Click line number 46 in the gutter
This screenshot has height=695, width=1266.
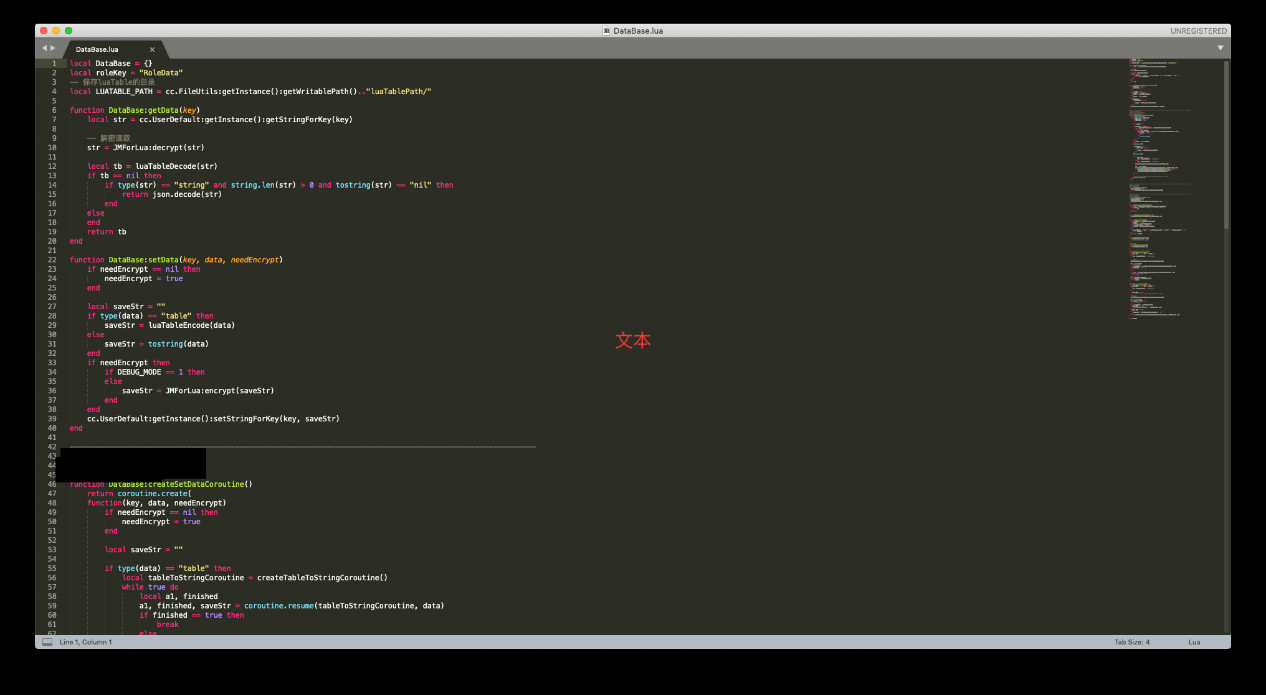52,484
